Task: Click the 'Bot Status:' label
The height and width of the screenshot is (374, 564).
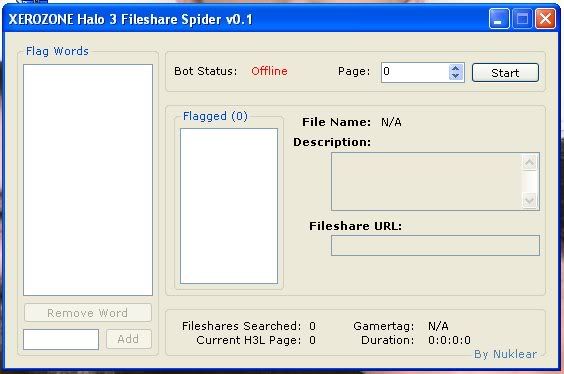Action: (x=206, y=71)
